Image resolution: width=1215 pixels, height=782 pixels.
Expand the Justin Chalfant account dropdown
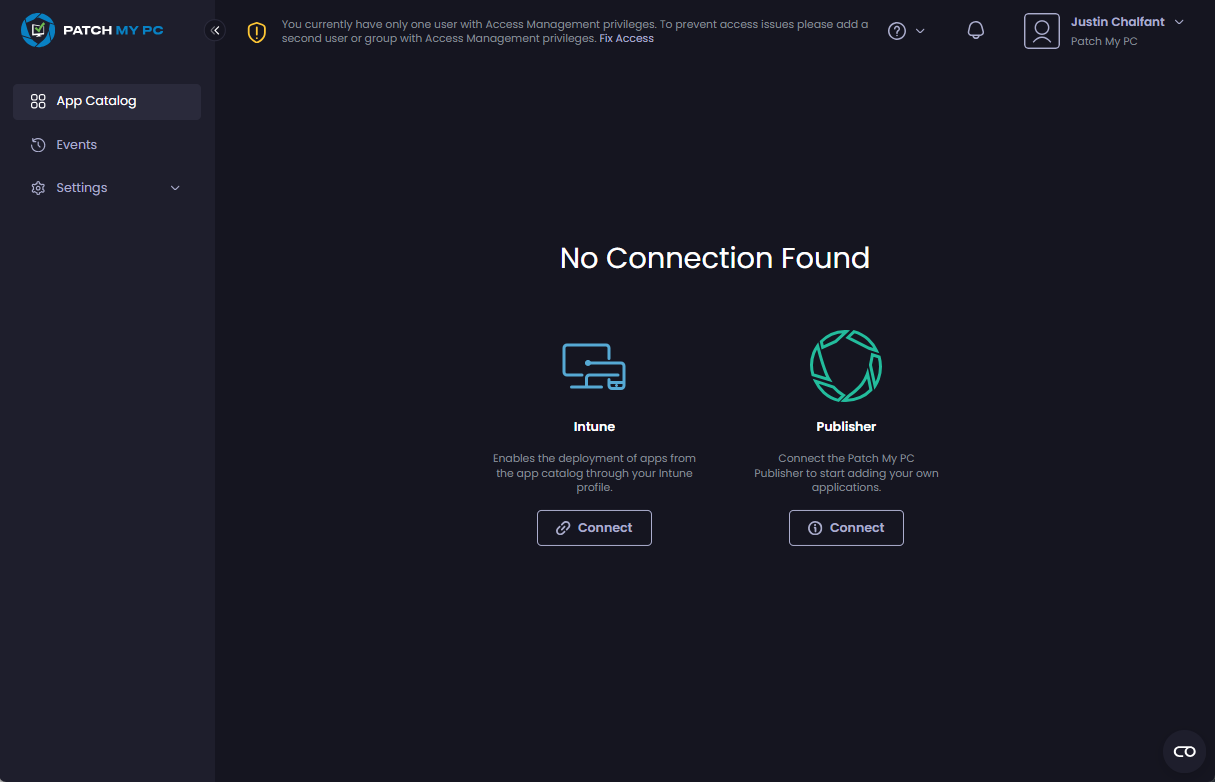tap(1179, 22)
